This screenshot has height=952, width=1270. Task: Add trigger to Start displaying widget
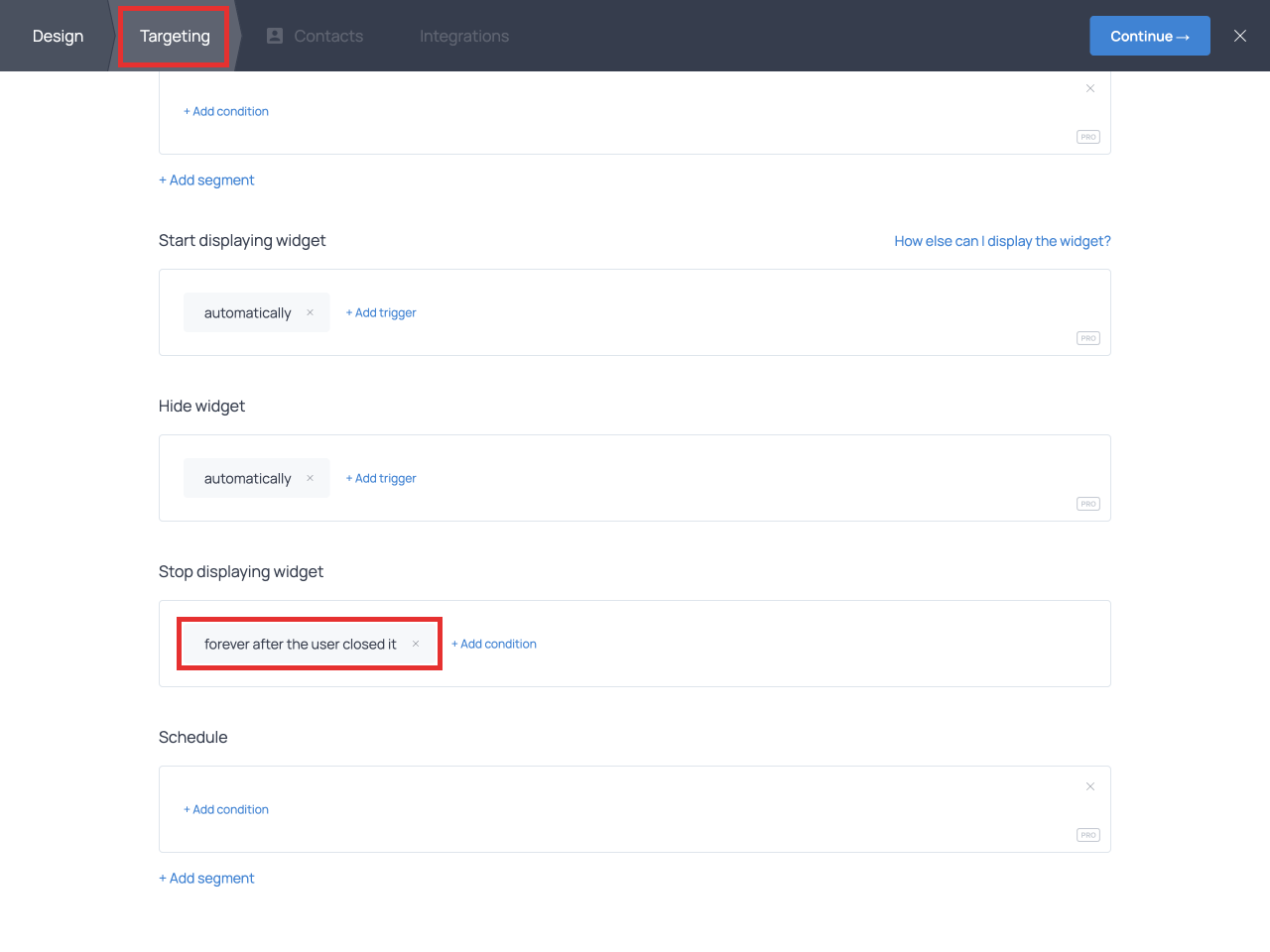coord(381,312)
